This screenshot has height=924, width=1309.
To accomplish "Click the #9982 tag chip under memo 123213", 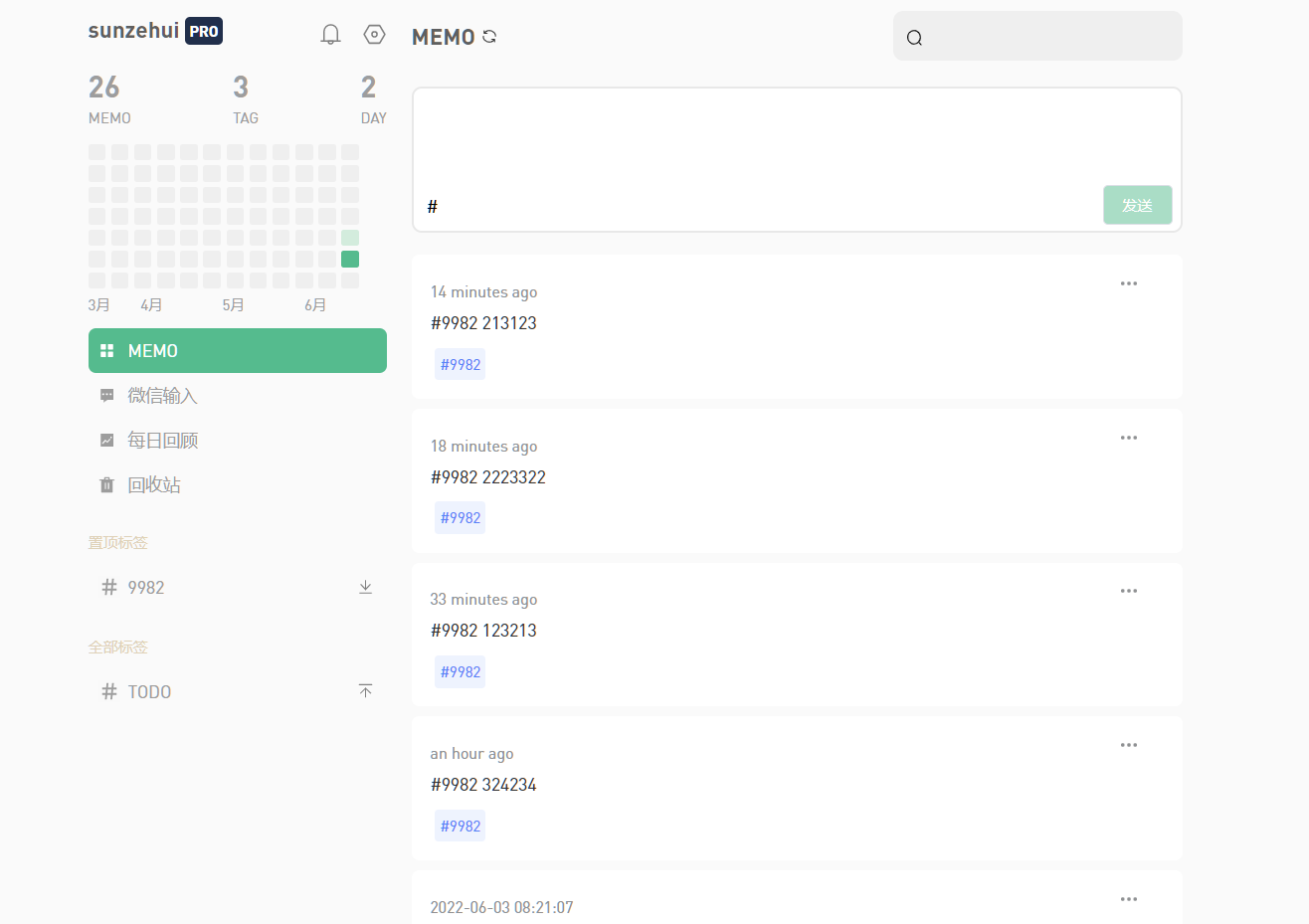I will click(x=461, y=672).
